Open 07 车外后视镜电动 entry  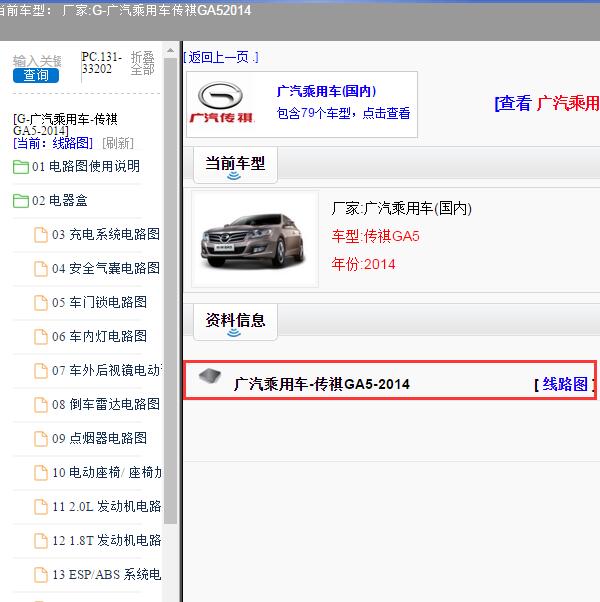pos(107,370)
